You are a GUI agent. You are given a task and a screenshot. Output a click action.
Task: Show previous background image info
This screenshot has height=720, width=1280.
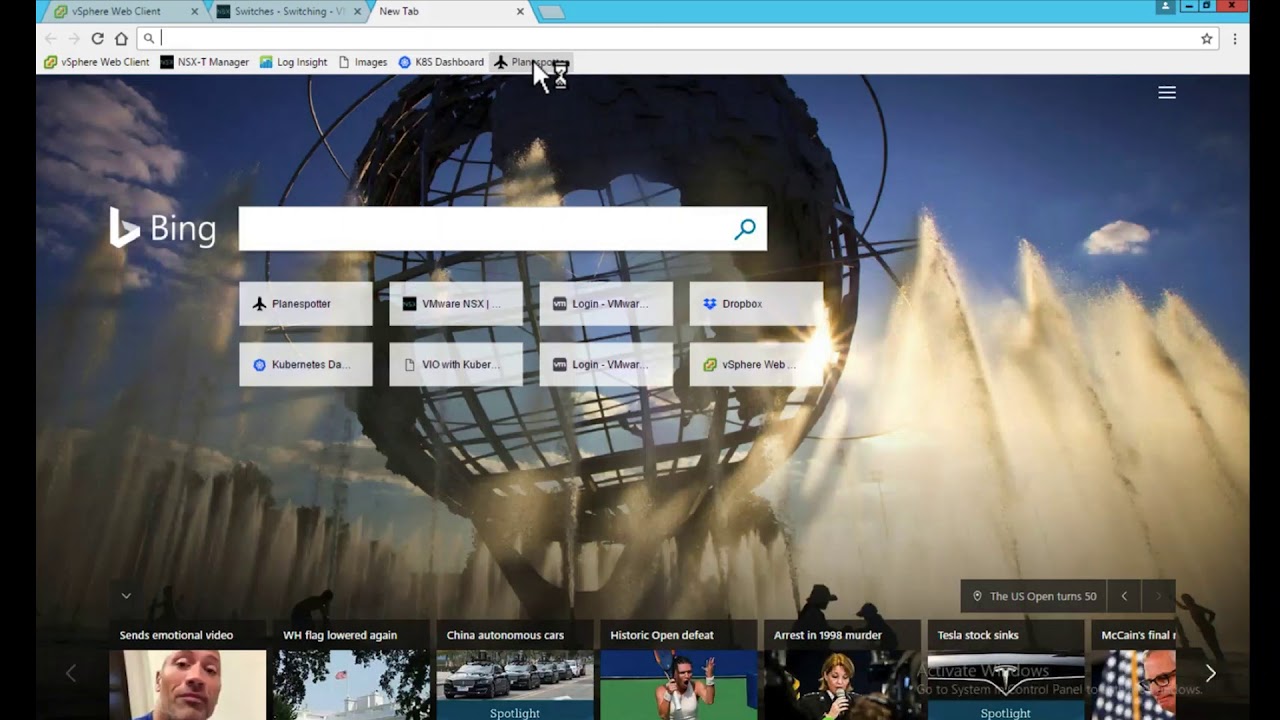(1124, 596)
